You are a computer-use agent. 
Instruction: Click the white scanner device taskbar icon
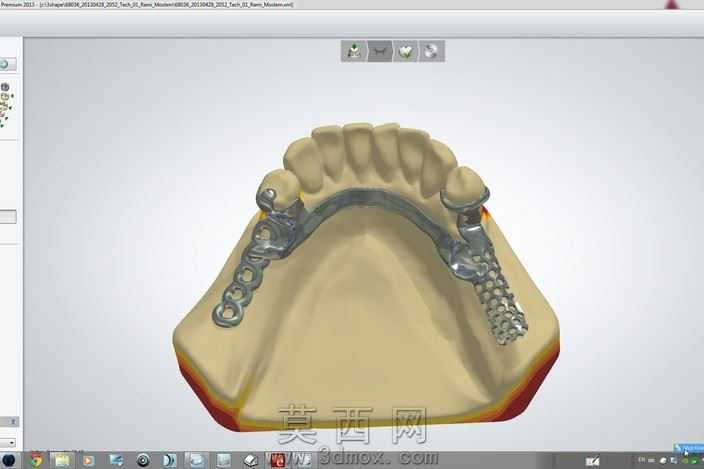[251, 460]
